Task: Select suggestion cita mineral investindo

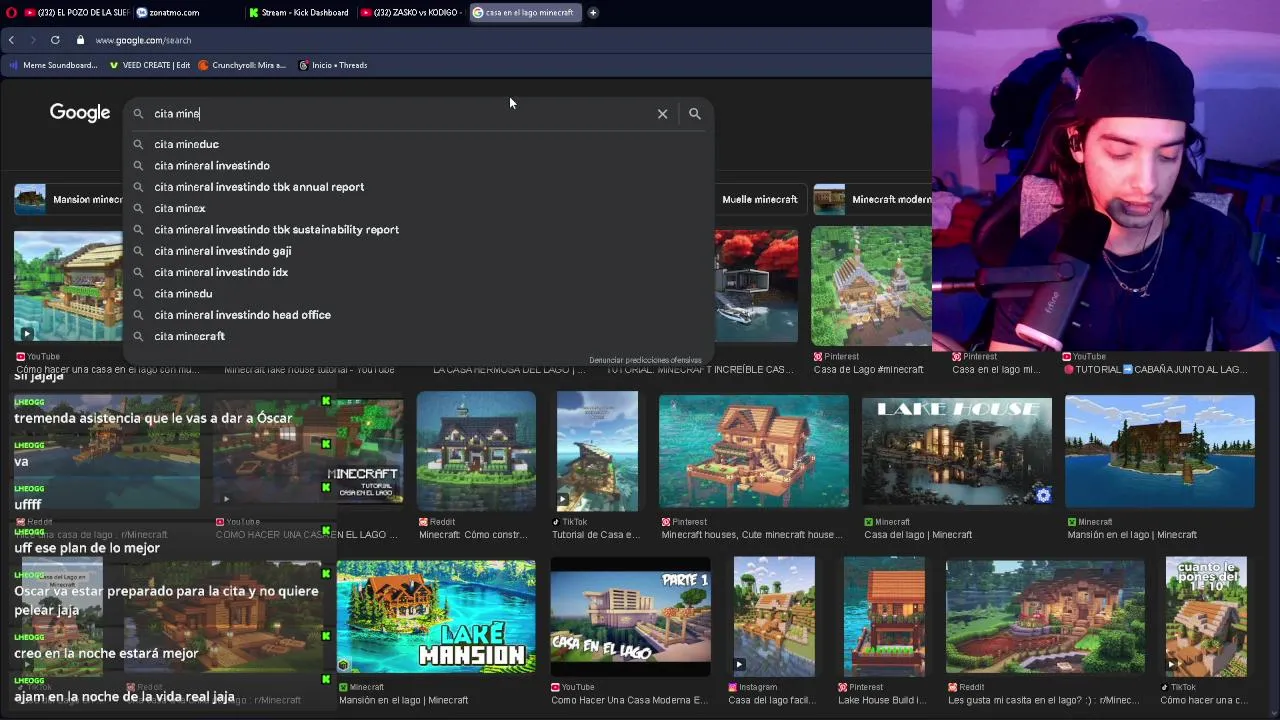Action: (x=418, y=166)
